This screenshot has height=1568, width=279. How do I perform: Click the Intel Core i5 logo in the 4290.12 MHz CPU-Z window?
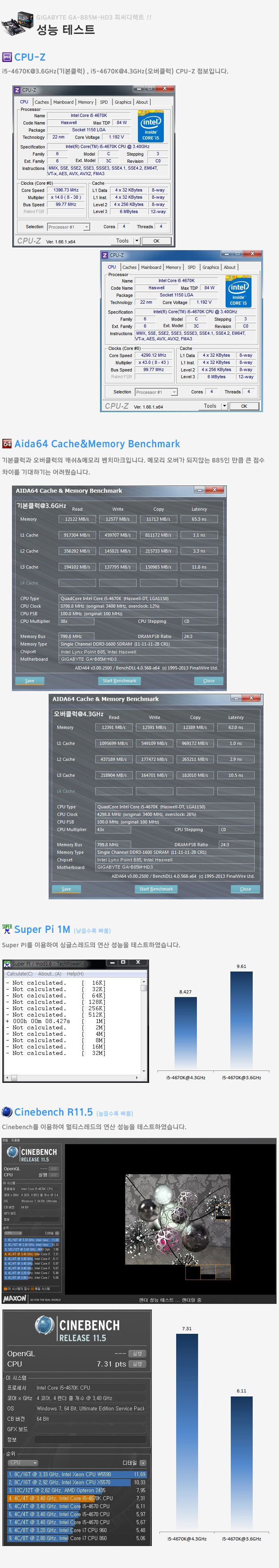238,291
